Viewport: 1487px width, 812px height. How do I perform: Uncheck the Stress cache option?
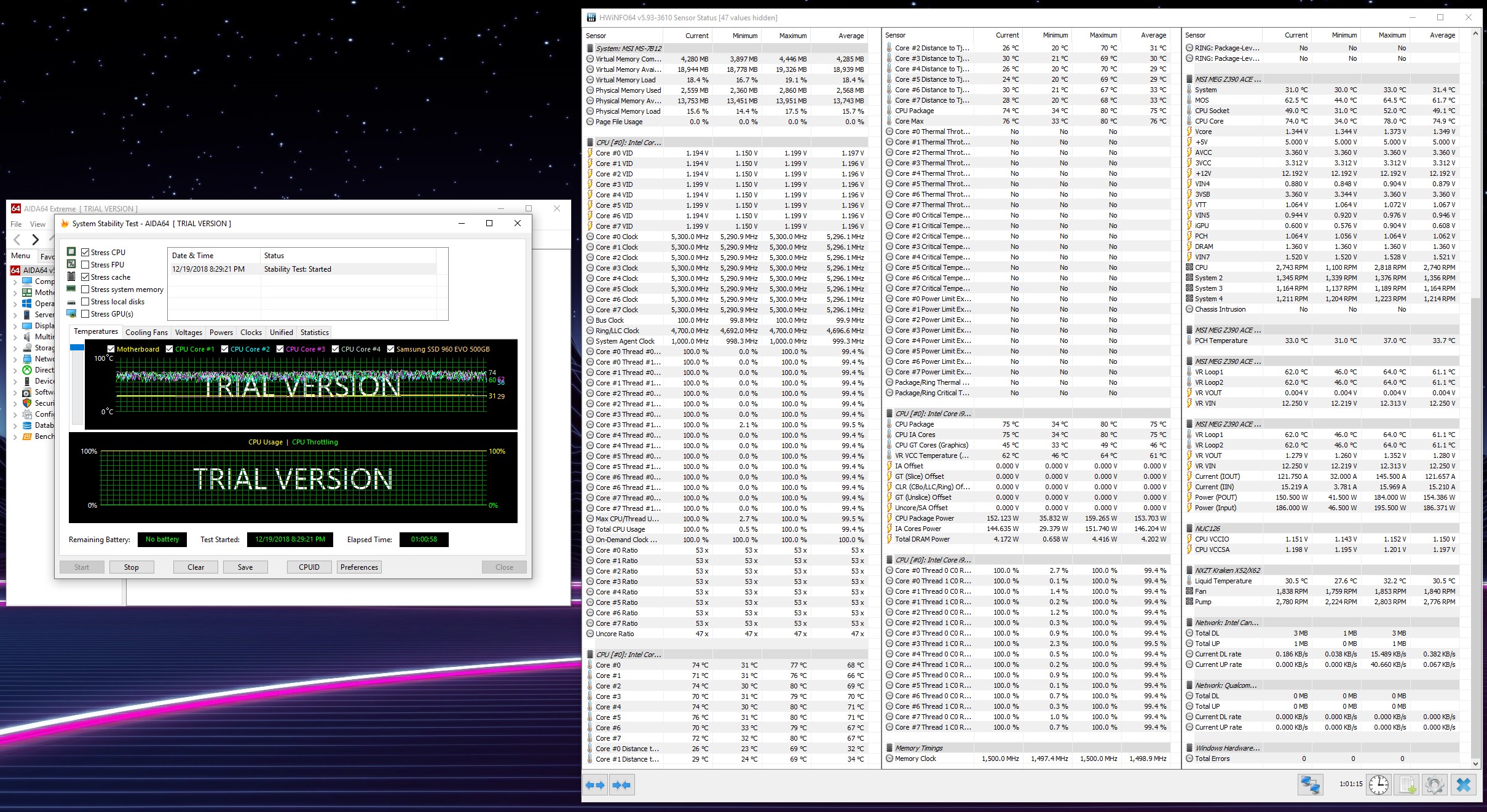85,277
